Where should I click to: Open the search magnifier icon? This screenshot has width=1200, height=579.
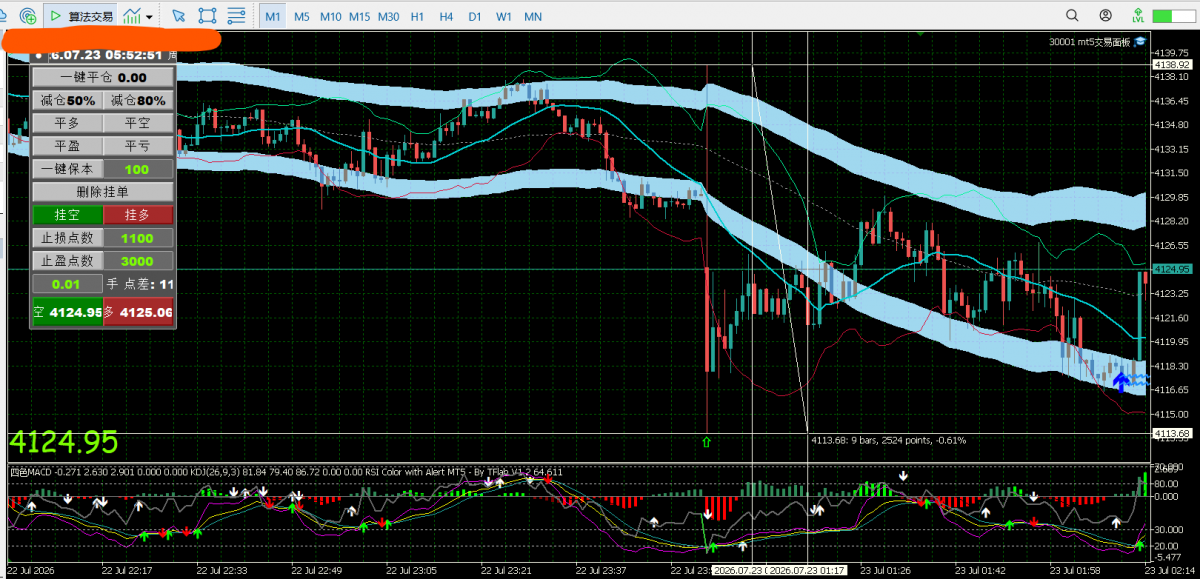point(1072,16)
